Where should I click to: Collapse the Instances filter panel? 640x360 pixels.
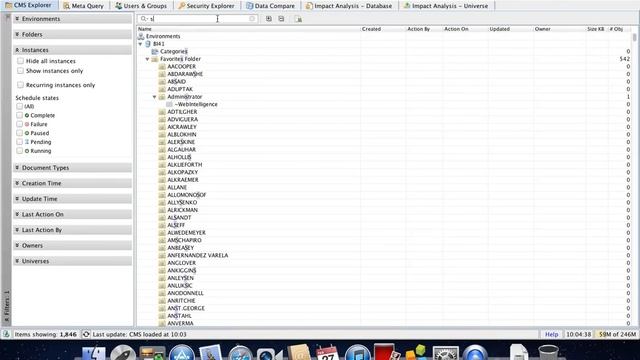pos(73,50)
